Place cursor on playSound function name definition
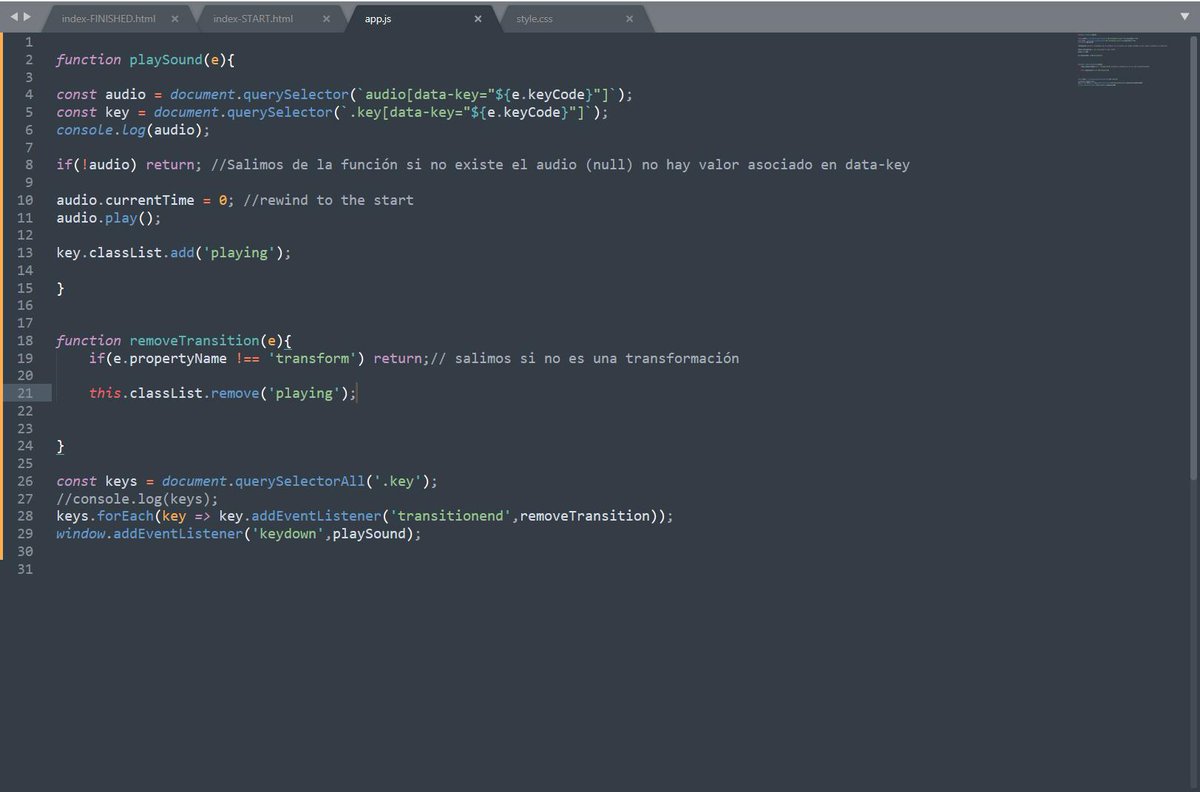 coord(165,60)
